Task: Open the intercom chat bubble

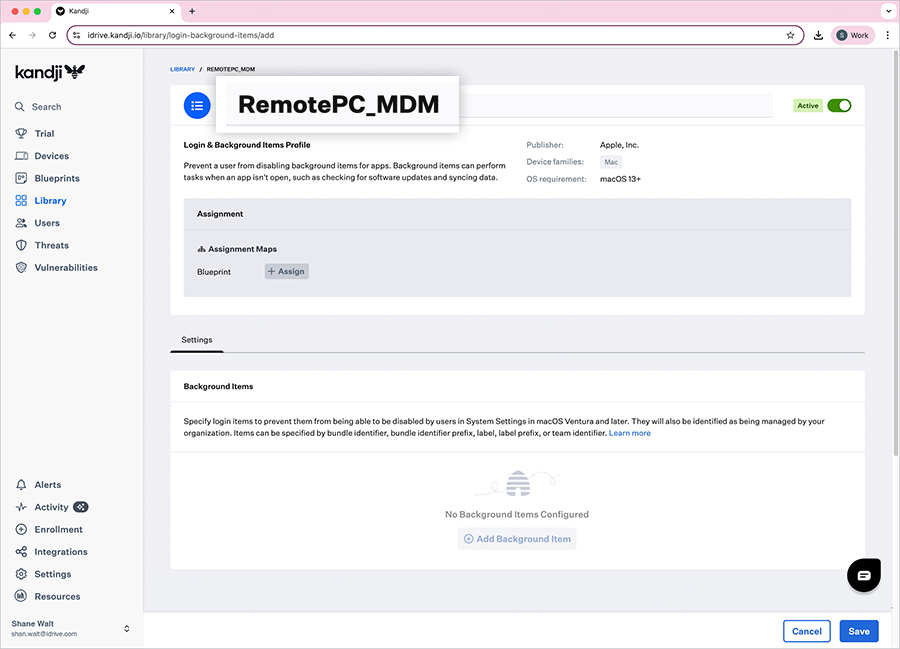Action: [862, 575]
